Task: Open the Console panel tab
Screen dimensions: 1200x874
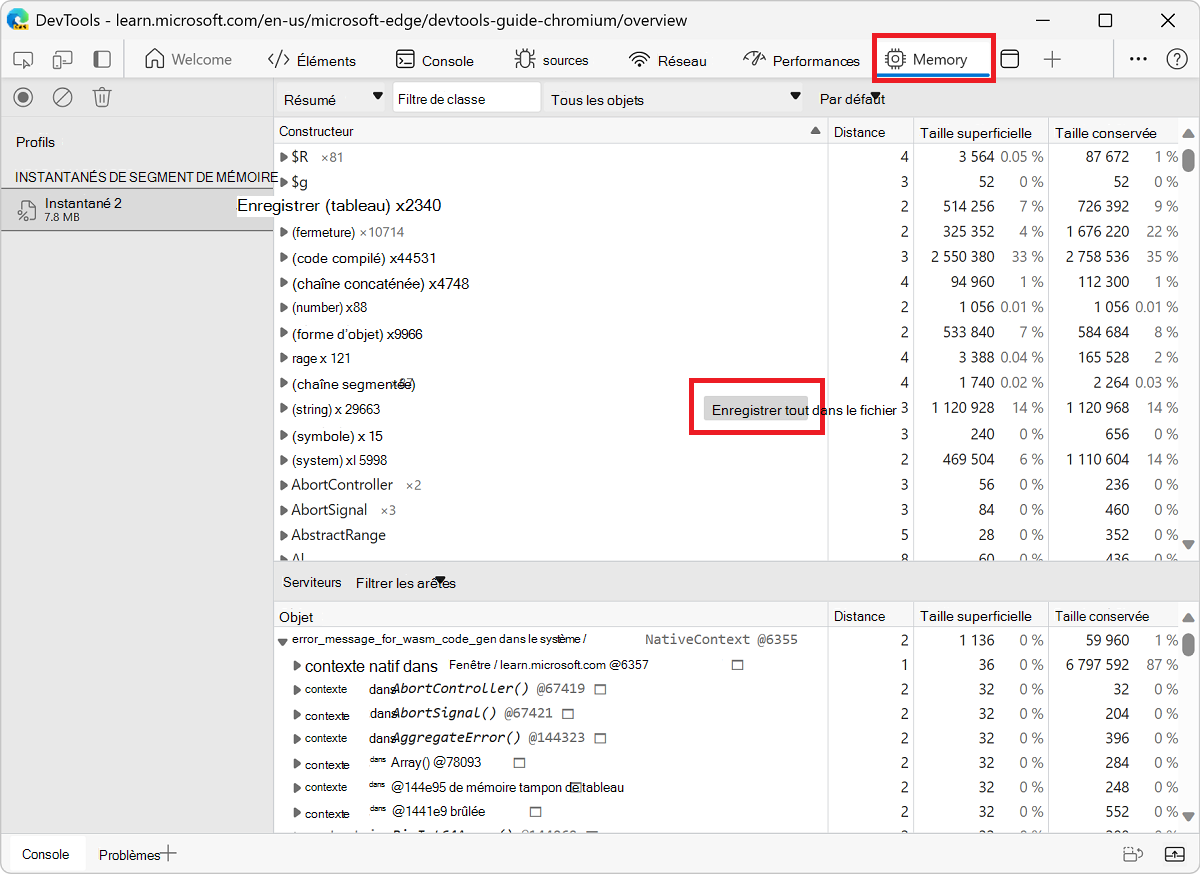Action: point(45,853)
